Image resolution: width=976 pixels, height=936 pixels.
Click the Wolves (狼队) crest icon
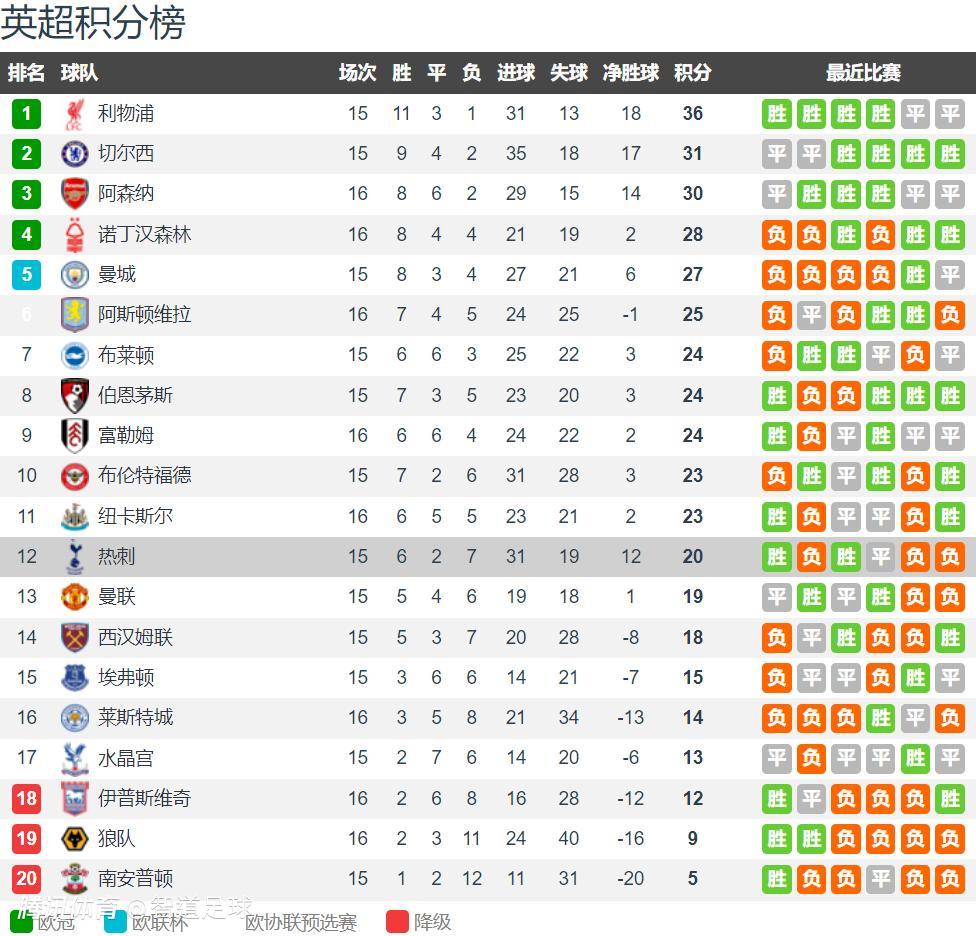(x=74, y=838)
